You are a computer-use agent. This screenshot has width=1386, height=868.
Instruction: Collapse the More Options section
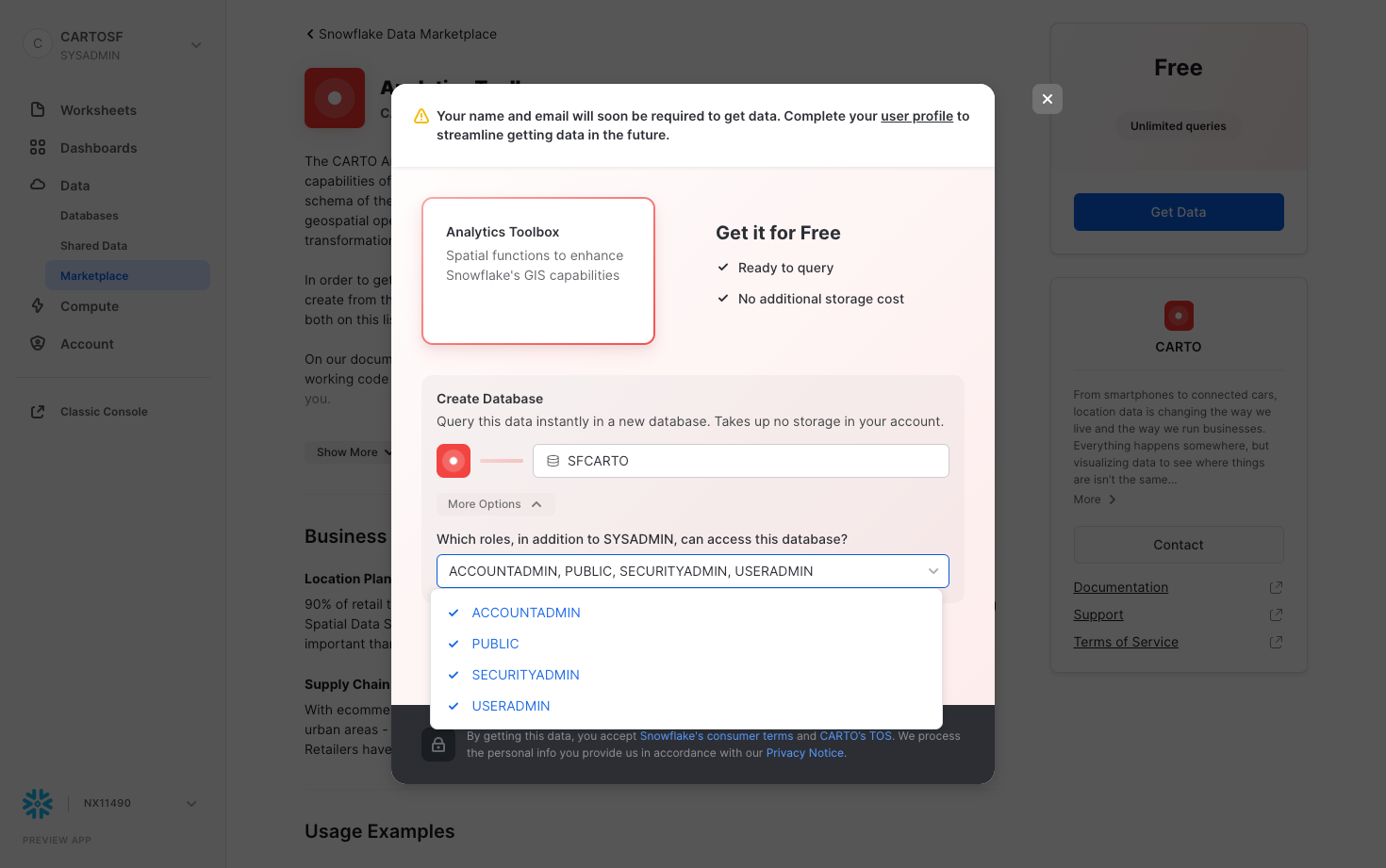point(495,504)
